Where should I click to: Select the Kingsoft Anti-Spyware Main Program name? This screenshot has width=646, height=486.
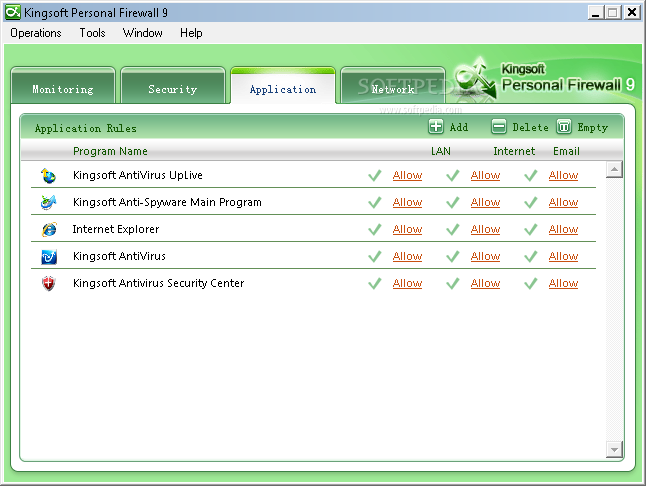tap(167, 203)
